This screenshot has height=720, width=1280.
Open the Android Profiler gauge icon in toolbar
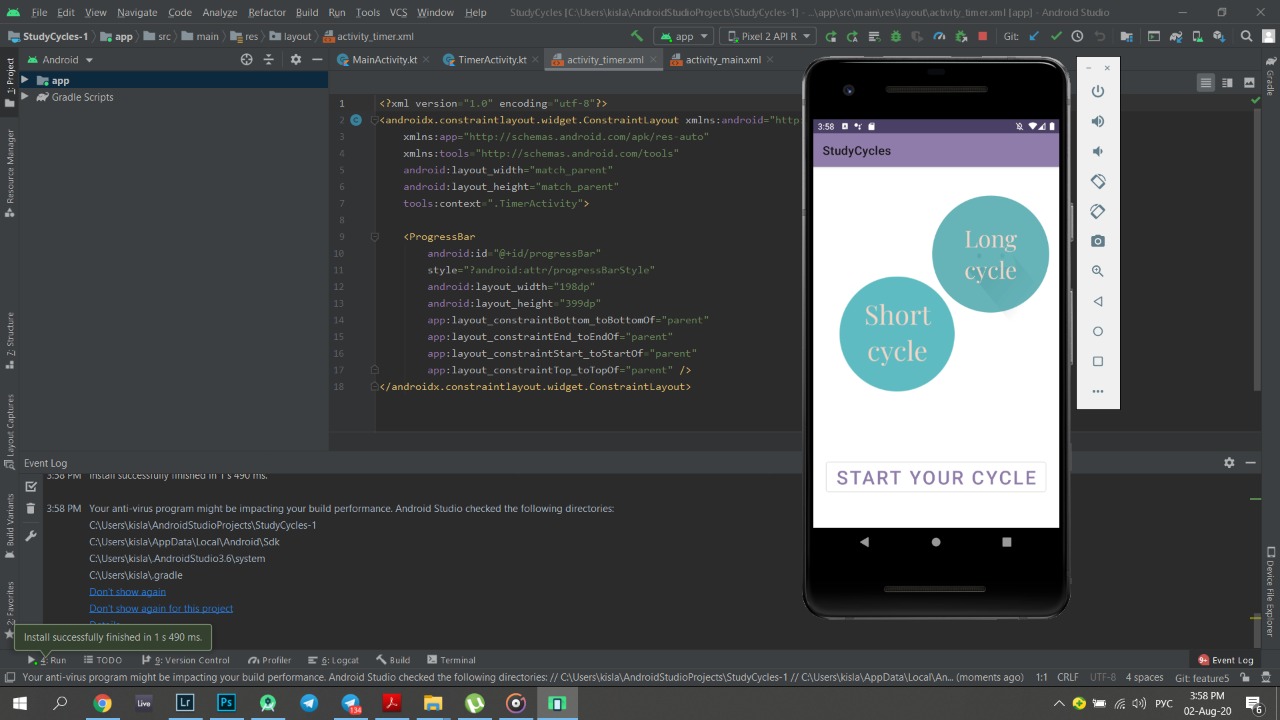(939, 36)
